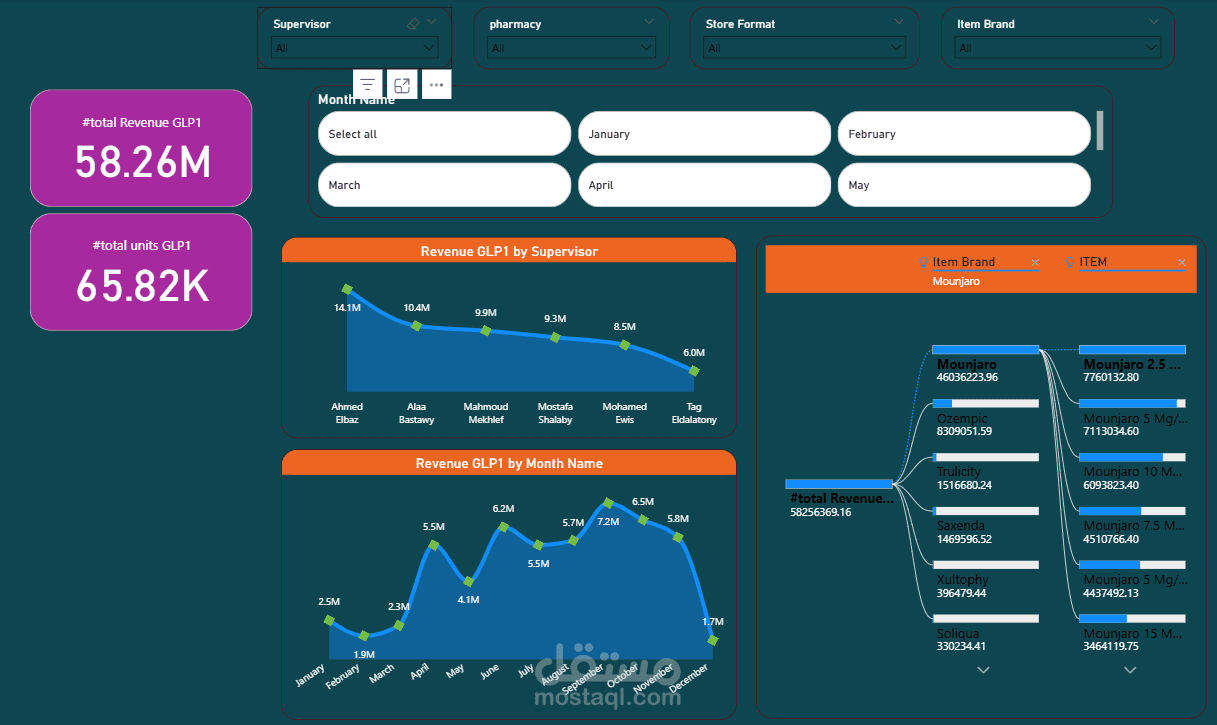
Task: Show more items via chevron under Mounjaro 15
Action: point(1130,670)
